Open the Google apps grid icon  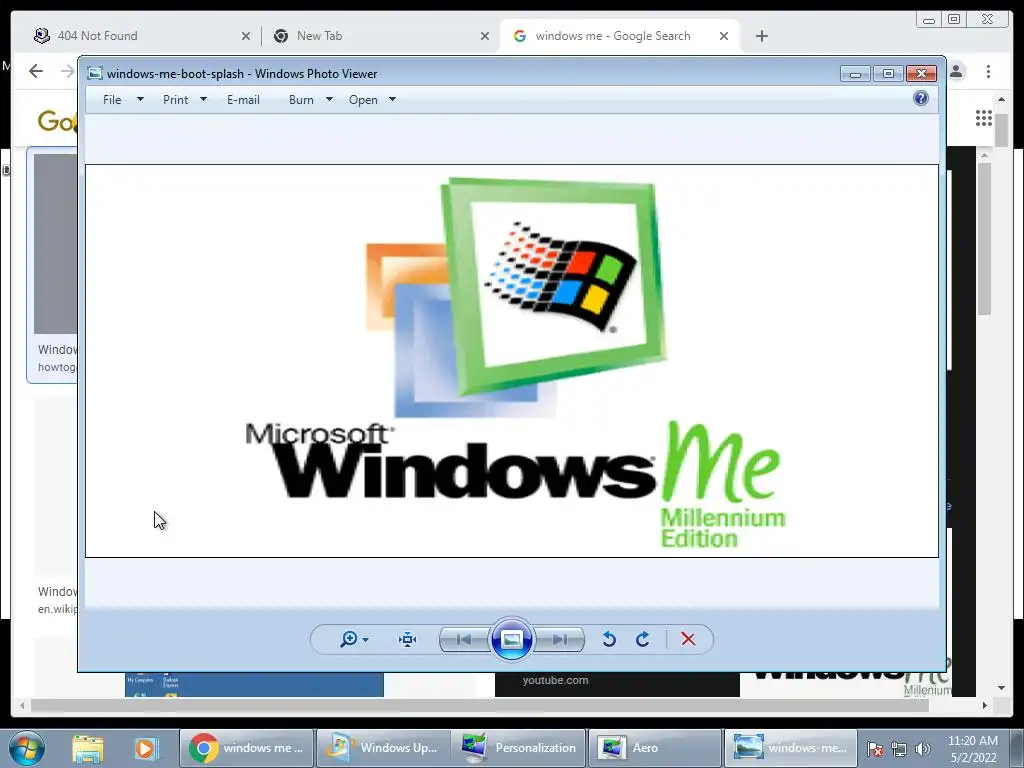coord(984,118)
